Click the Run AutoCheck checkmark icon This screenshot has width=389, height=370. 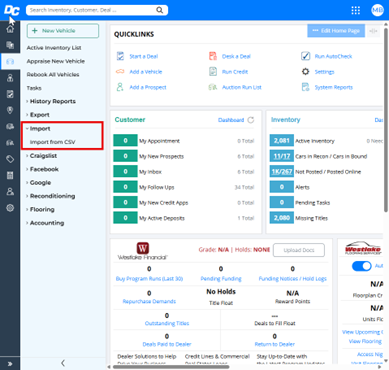(305, 56)
